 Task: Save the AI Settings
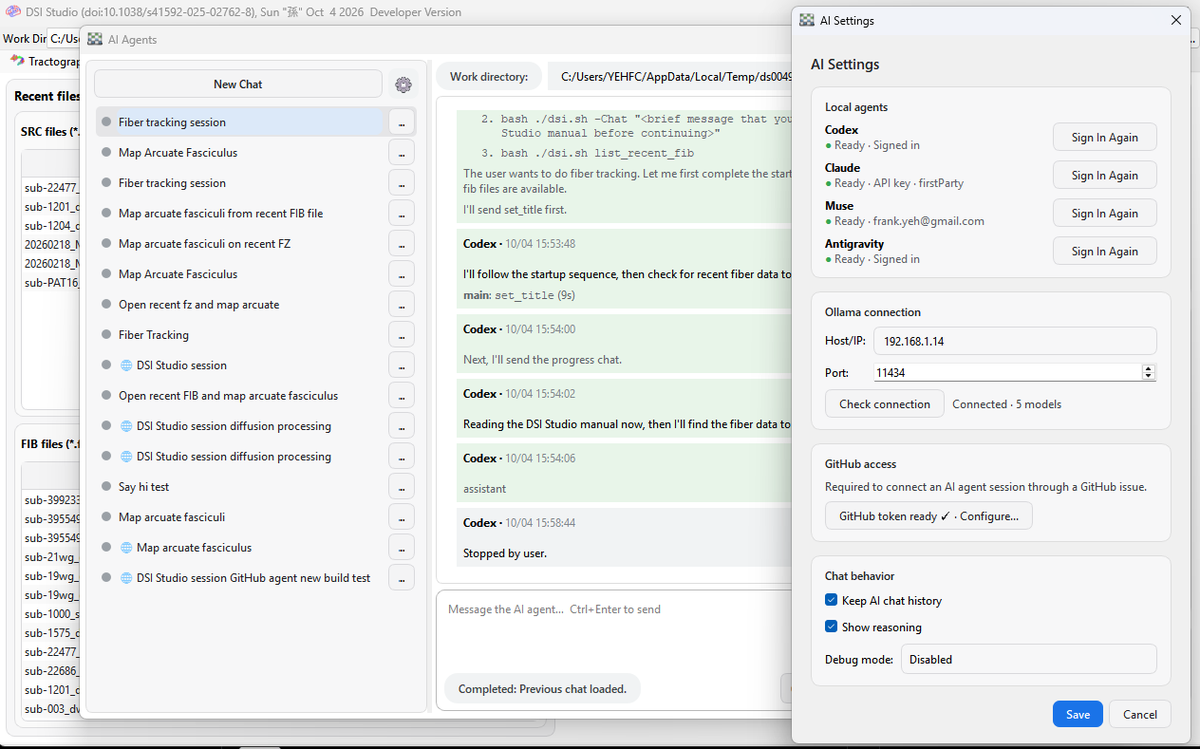(x=1078, y=714)
